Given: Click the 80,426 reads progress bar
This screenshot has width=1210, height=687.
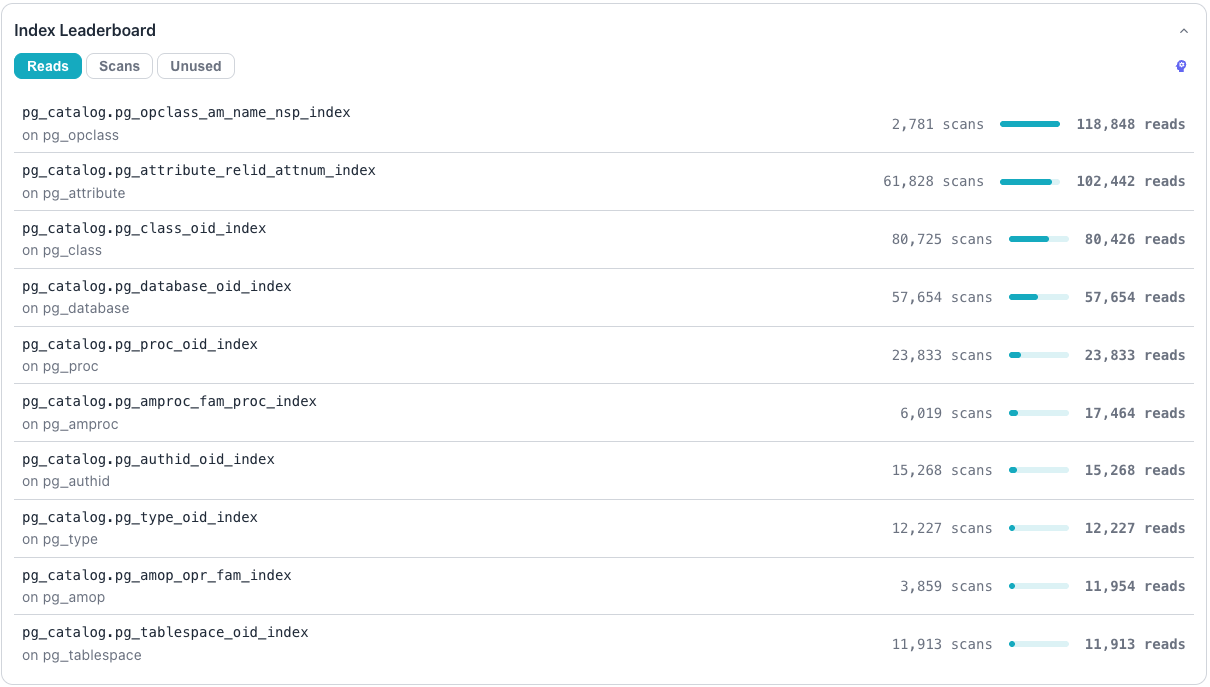Looking at the screenshot, I should (x=1039, y=239).
